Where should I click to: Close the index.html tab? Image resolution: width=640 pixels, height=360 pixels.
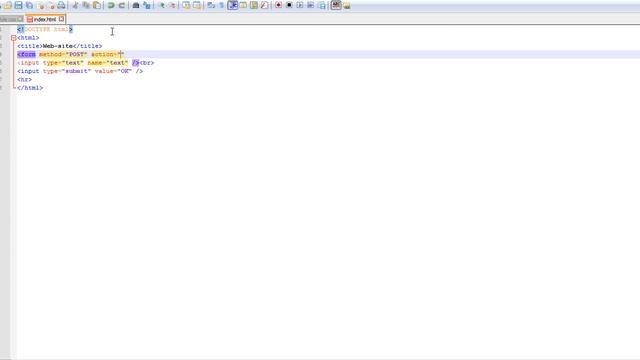point(61,19)
